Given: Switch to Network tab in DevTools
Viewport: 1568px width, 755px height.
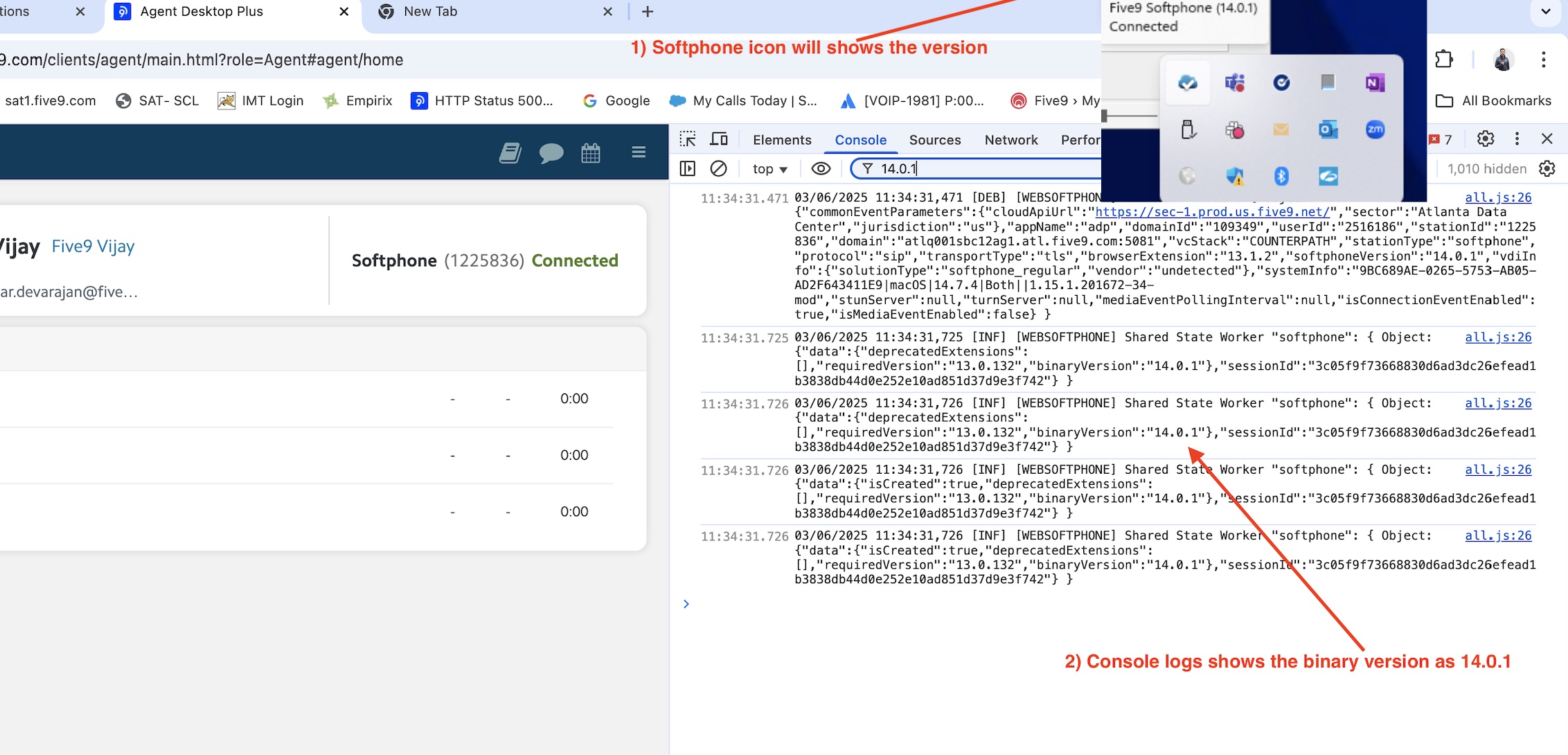Looking at the screenshot, I should (1011, 140).
